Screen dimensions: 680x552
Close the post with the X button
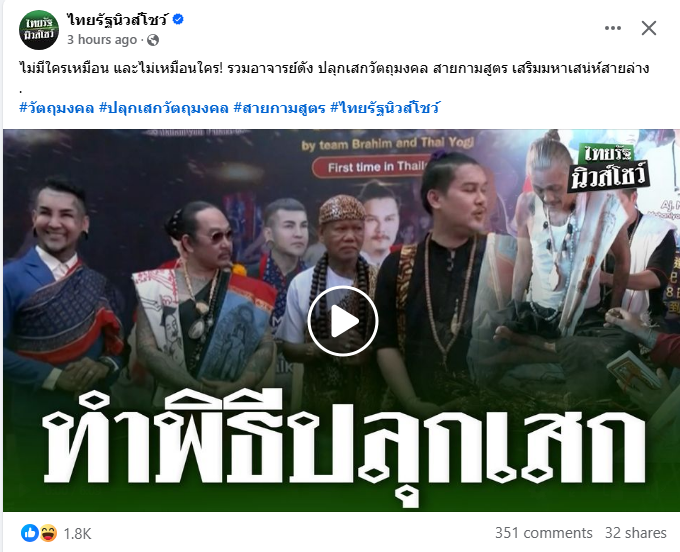[x=649, y=28]
